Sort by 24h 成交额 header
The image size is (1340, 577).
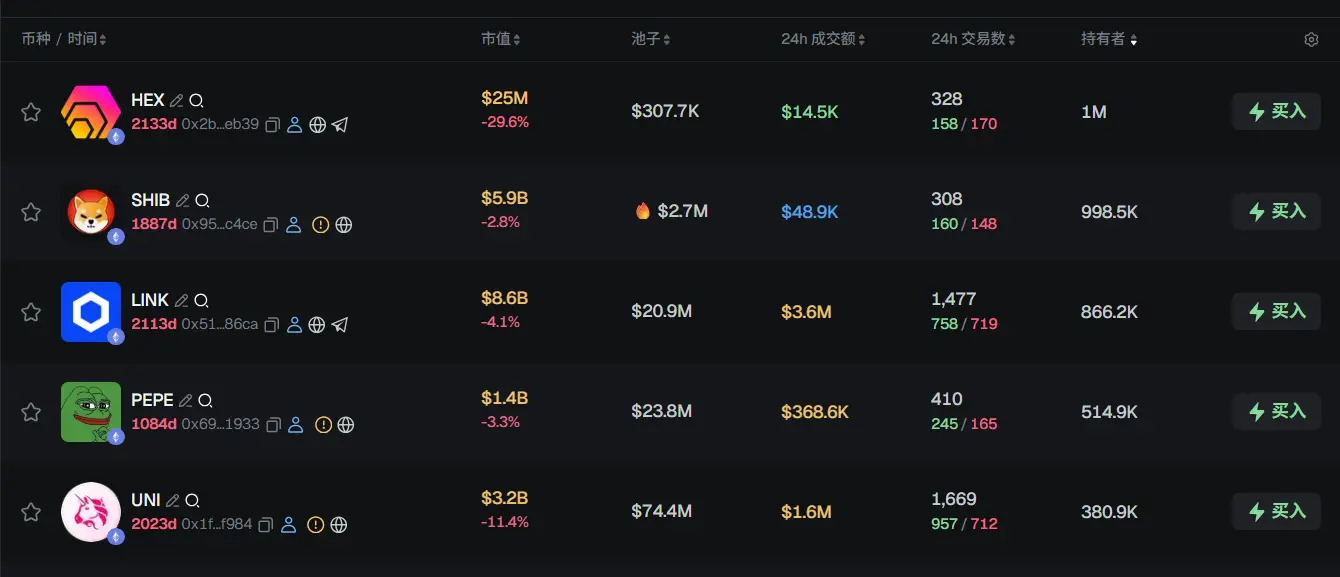pyautogui.click(x=822, y=39)
